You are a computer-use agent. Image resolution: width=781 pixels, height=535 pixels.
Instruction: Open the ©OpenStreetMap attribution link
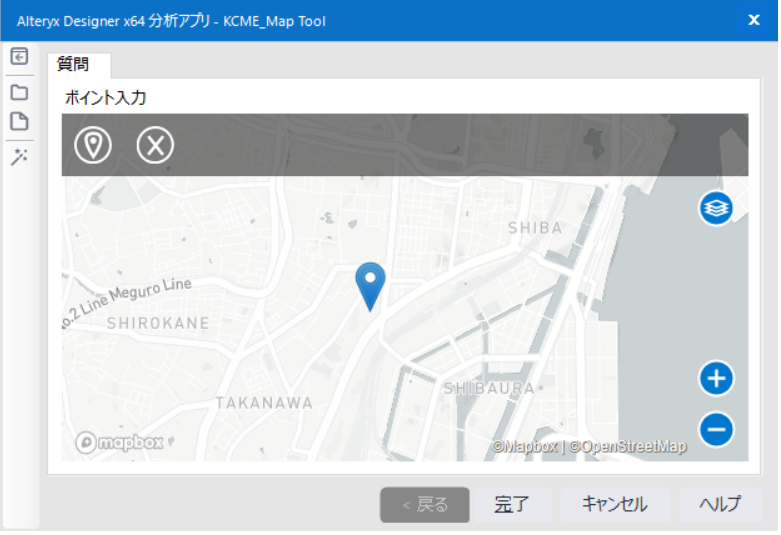point(628,447)
